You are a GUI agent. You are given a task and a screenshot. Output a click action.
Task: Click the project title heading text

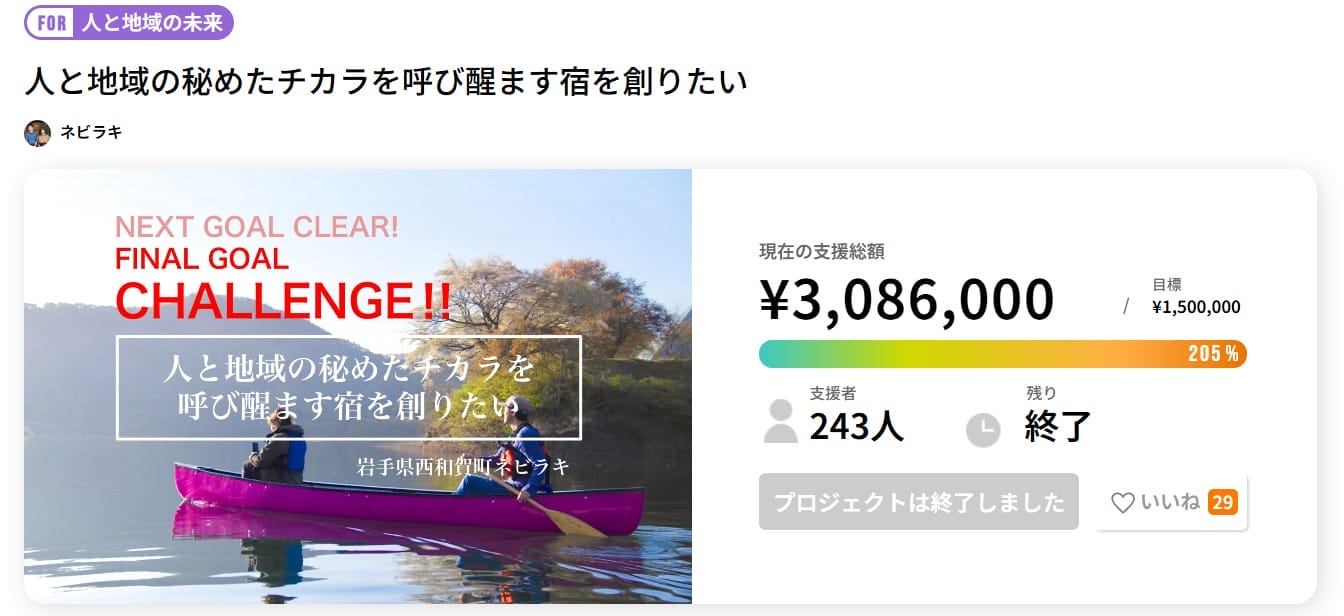tap(386, 82)
